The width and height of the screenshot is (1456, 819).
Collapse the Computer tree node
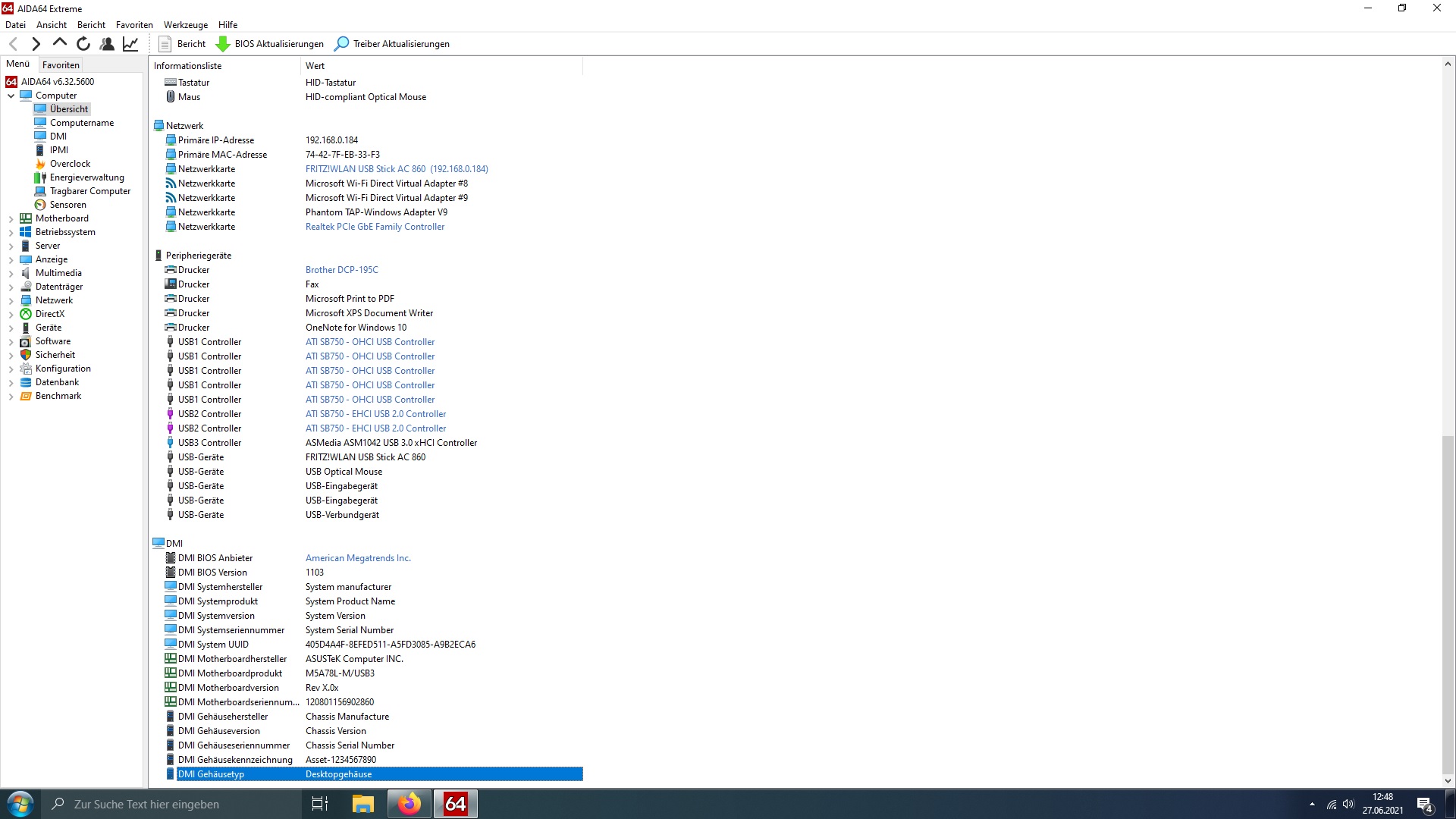pyautogui.click(x=11, y=96)
